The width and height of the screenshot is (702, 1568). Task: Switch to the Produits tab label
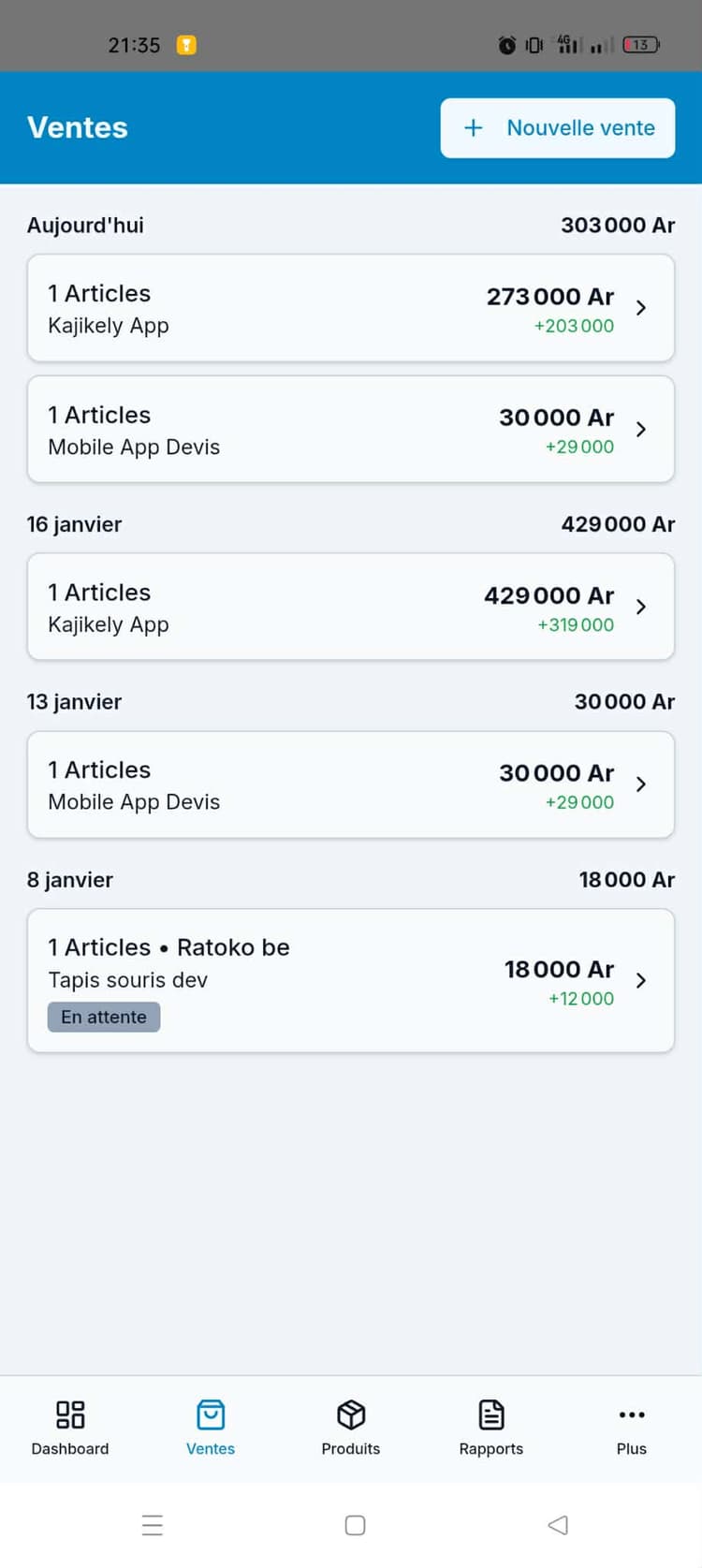point(351,1448)
